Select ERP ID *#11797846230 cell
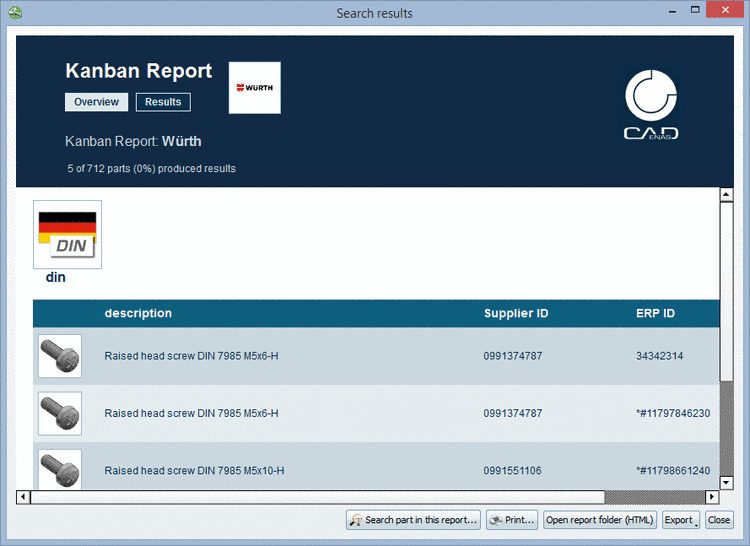 click(x=673, y=413)
